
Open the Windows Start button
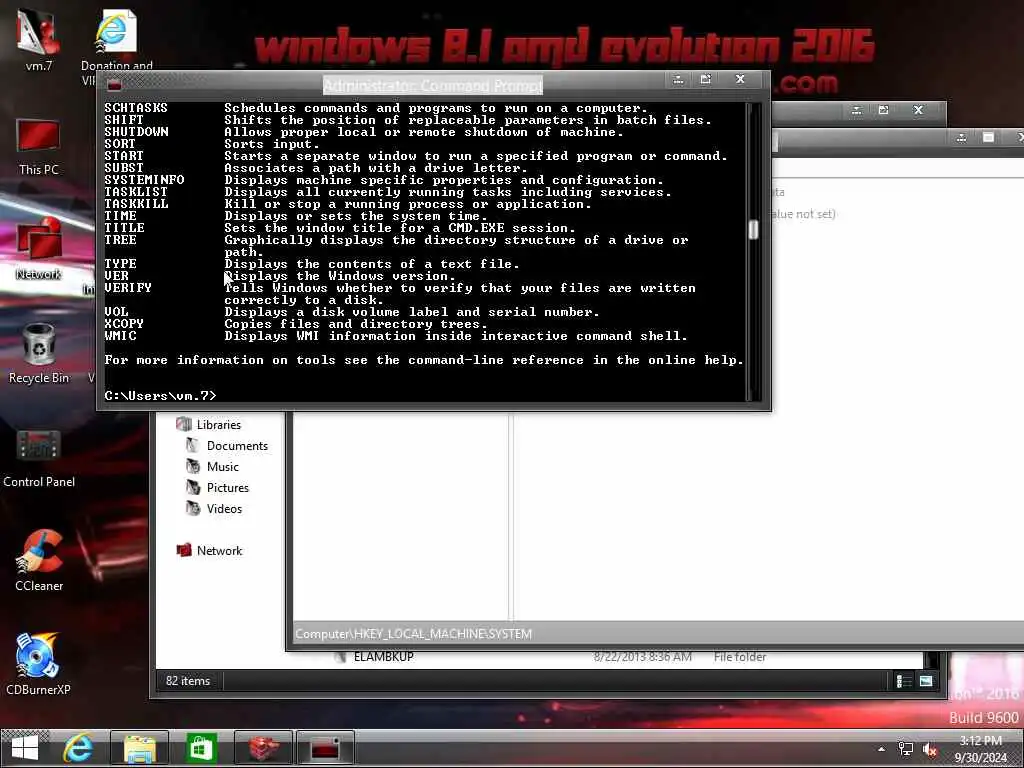coord(25,748)
